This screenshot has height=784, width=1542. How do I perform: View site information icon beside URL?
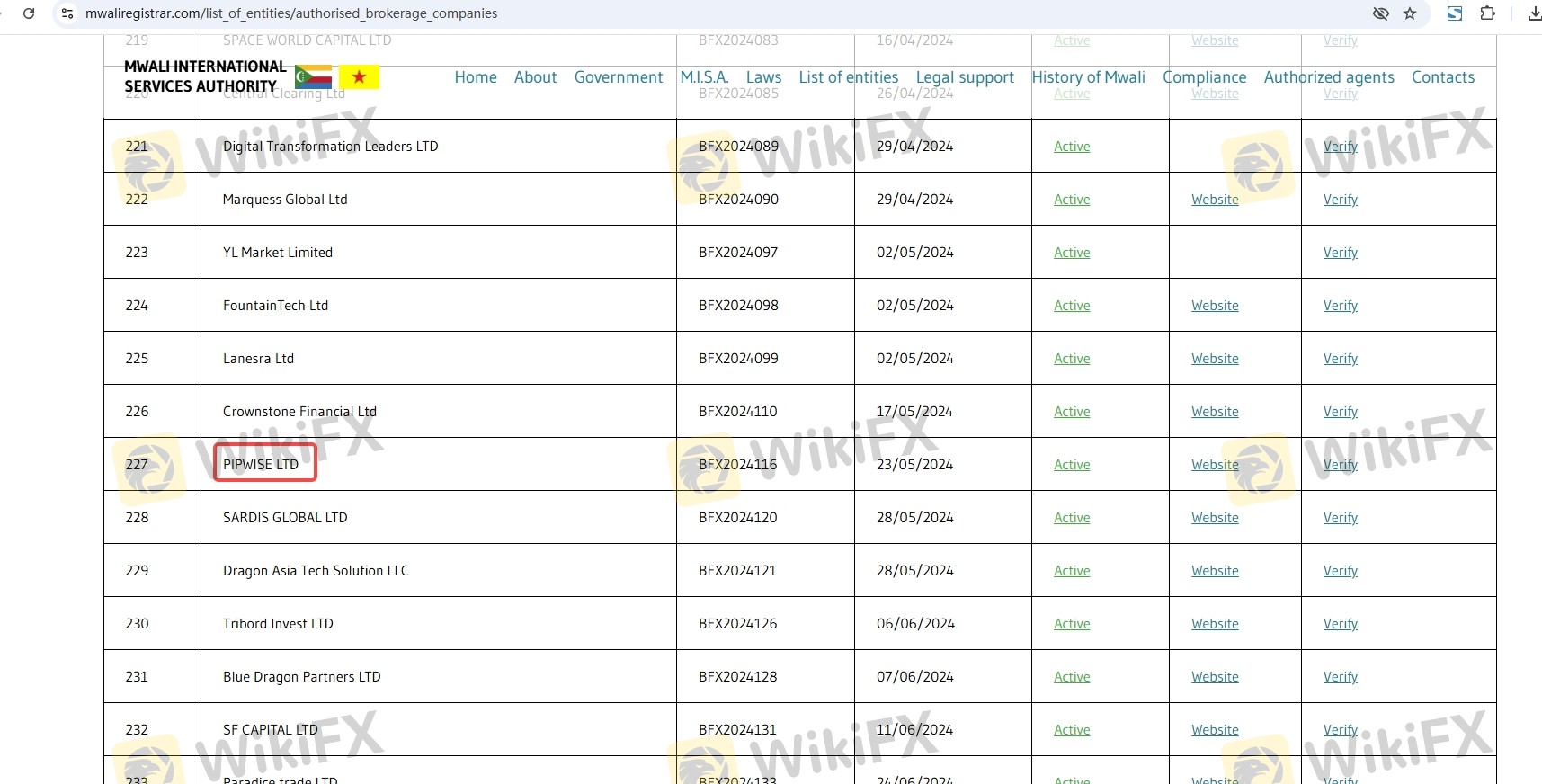67,13
